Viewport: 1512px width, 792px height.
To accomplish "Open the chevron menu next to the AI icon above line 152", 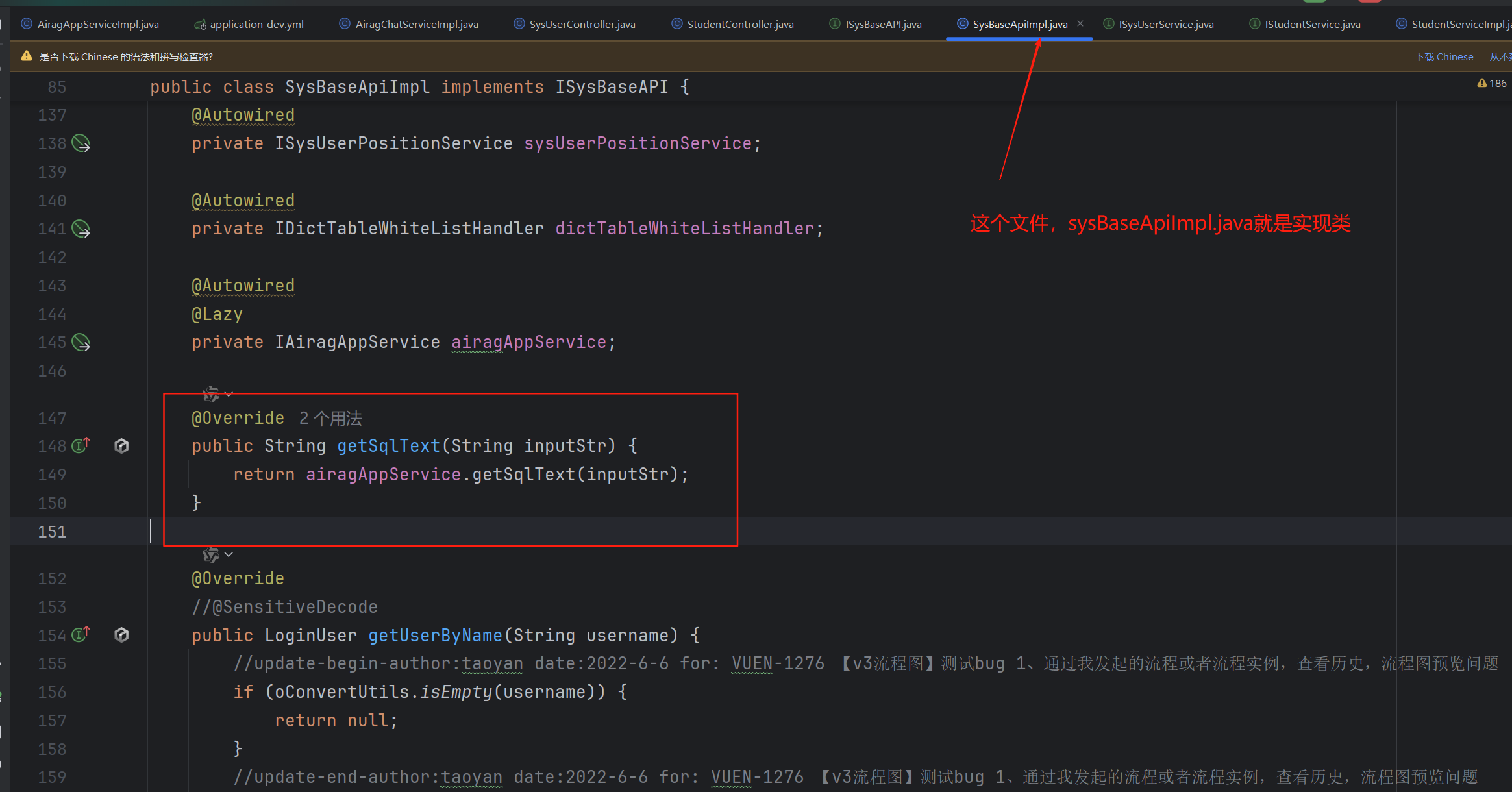I will [229, 554].
